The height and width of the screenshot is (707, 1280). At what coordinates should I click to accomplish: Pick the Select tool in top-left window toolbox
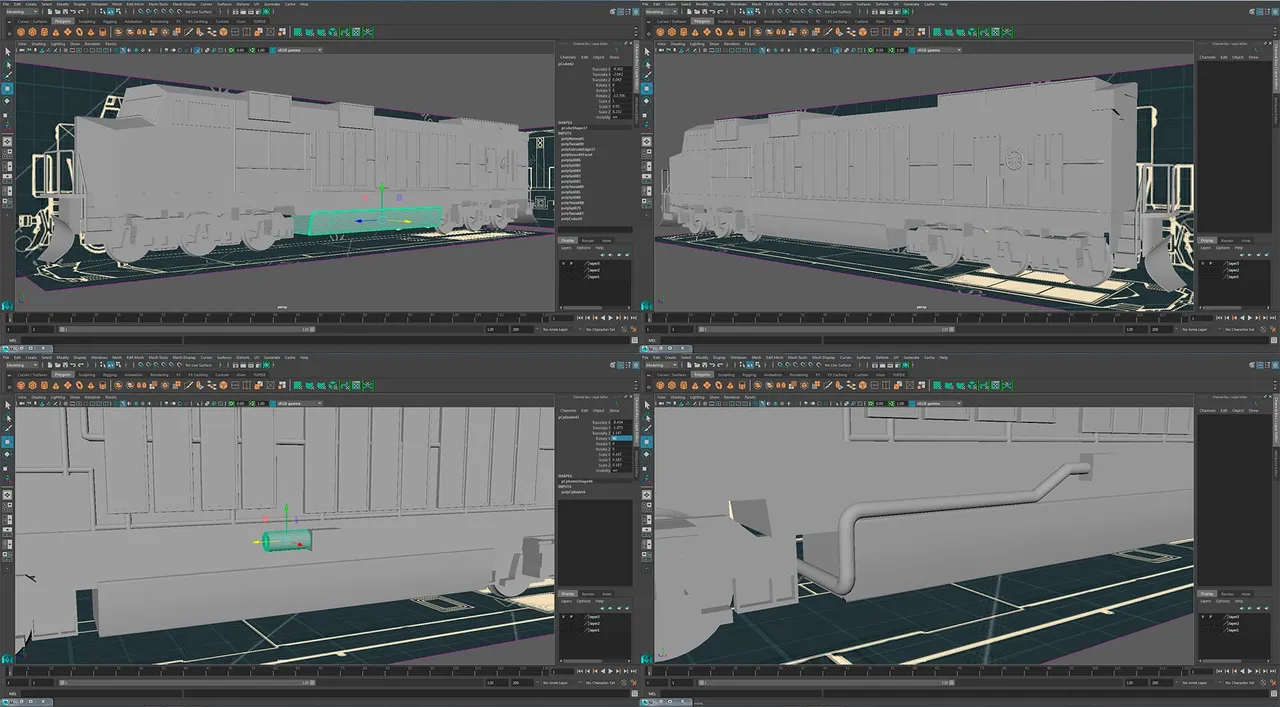(8, 52)
